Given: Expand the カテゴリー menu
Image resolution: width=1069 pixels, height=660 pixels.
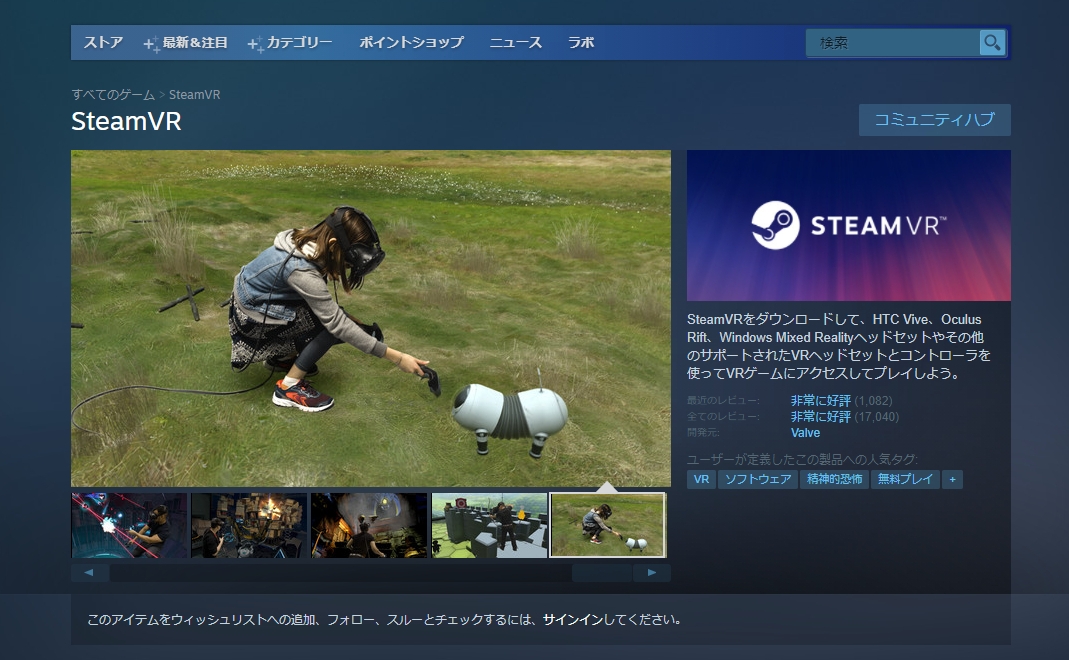Looking at the screenshot, I should pos(290,42).
